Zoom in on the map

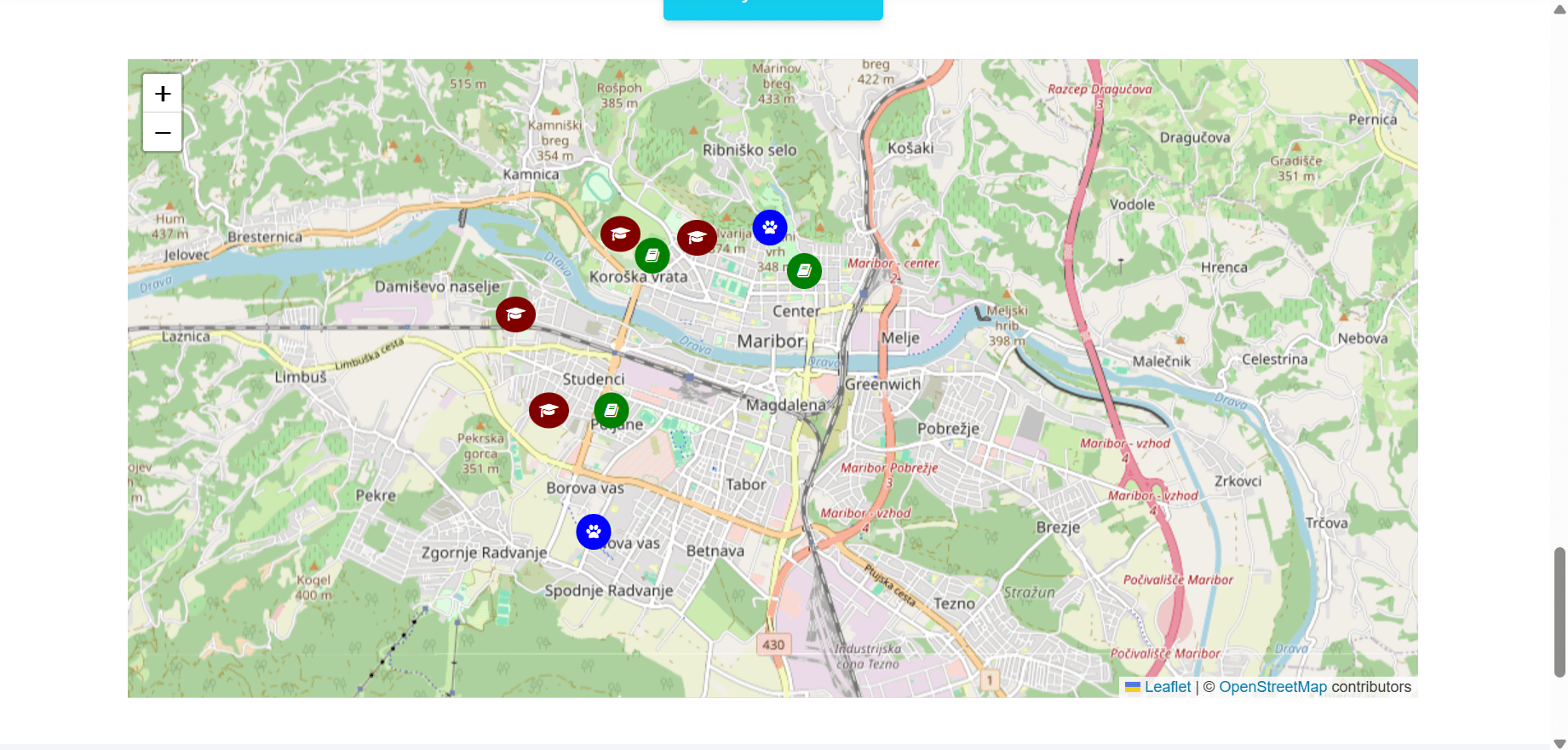click(163, 94)
